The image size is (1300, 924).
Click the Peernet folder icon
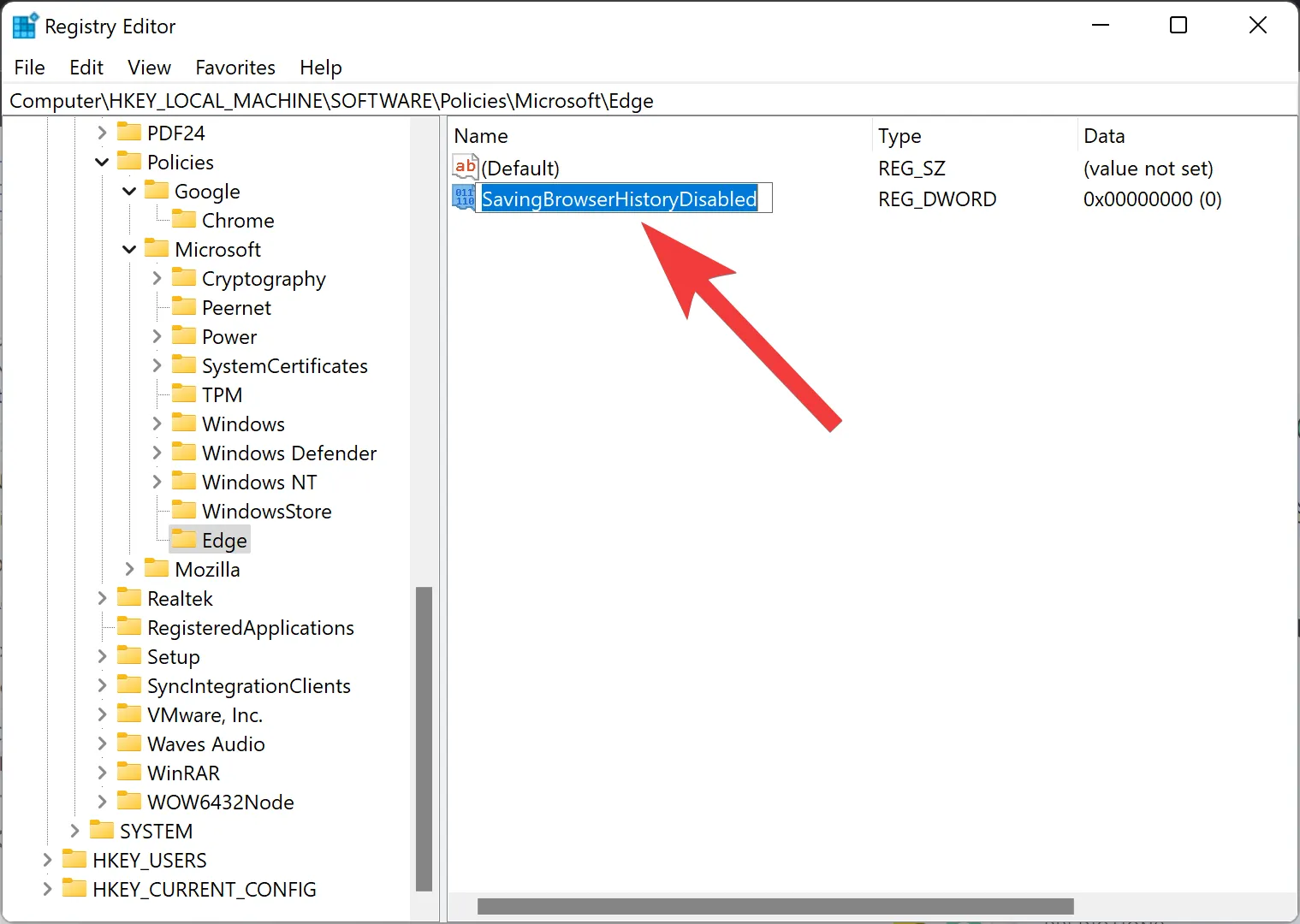coord(185,307)
